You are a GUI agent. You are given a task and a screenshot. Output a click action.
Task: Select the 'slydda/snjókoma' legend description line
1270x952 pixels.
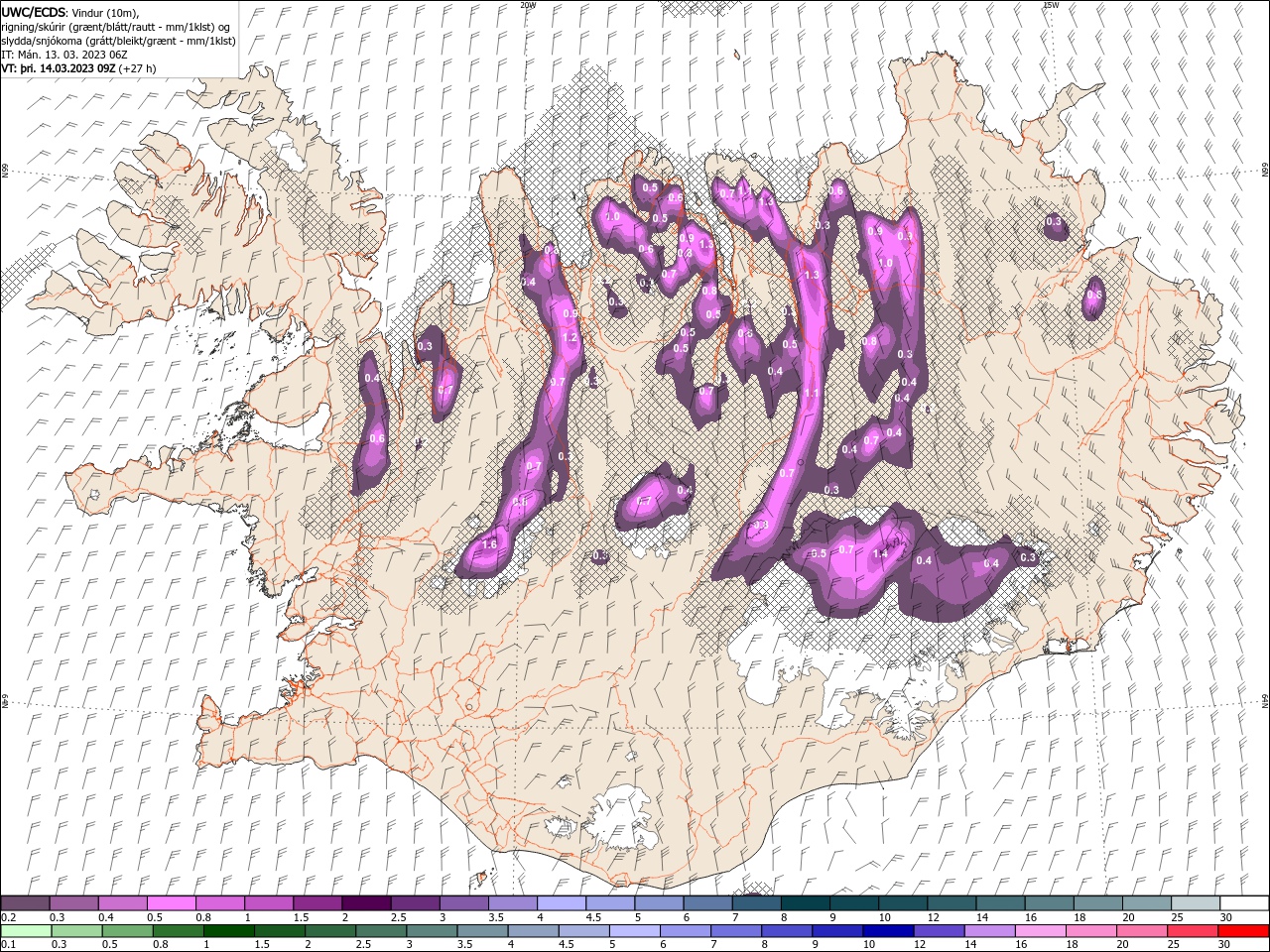point(119,41)
